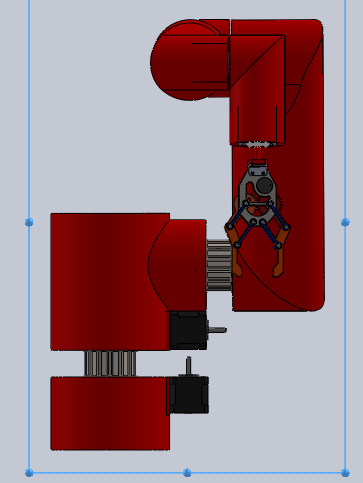Select the lowest red base block of the robot

coord(110,413)
